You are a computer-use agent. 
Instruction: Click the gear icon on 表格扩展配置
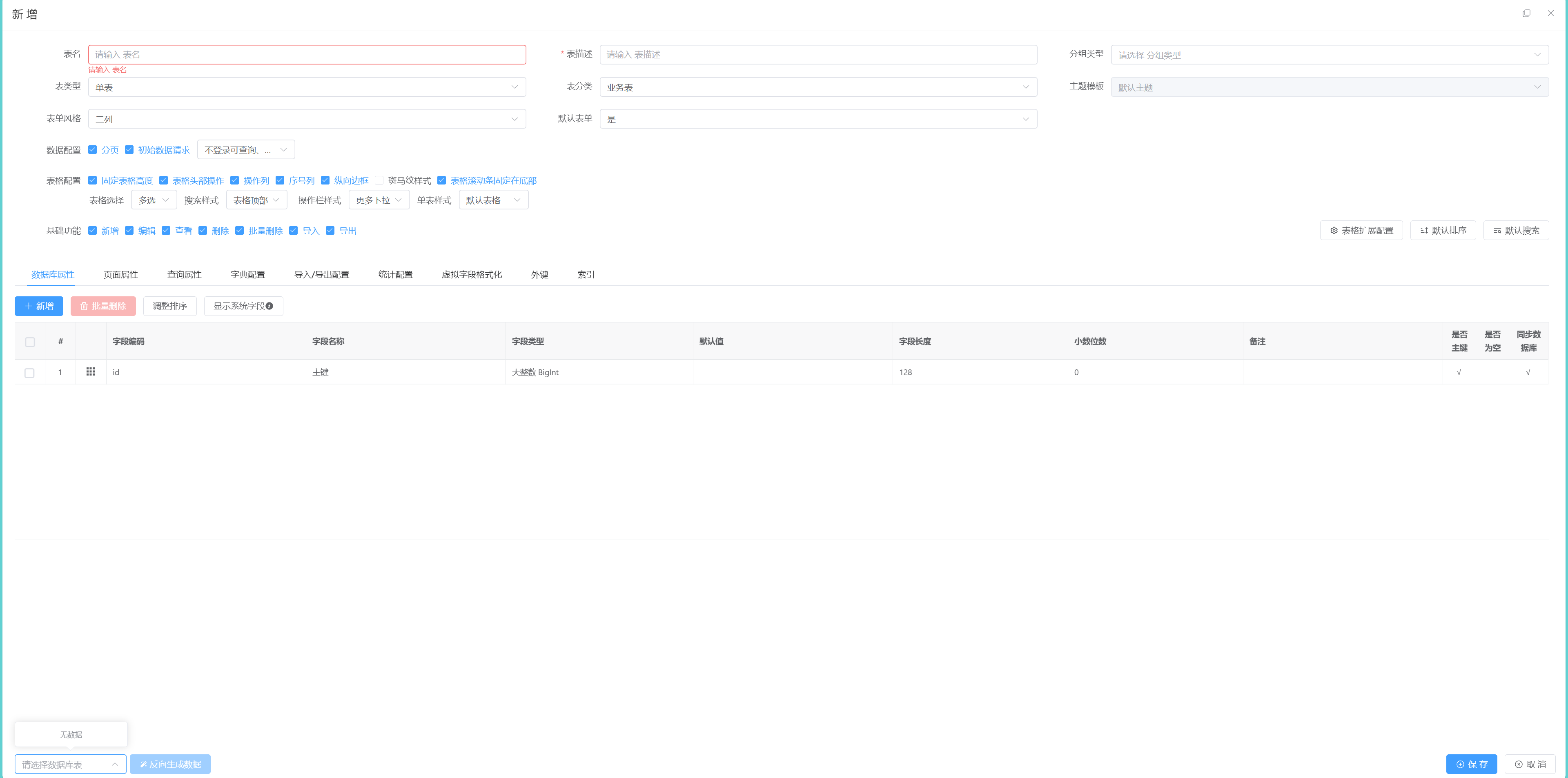click(x=1334, y=231)
